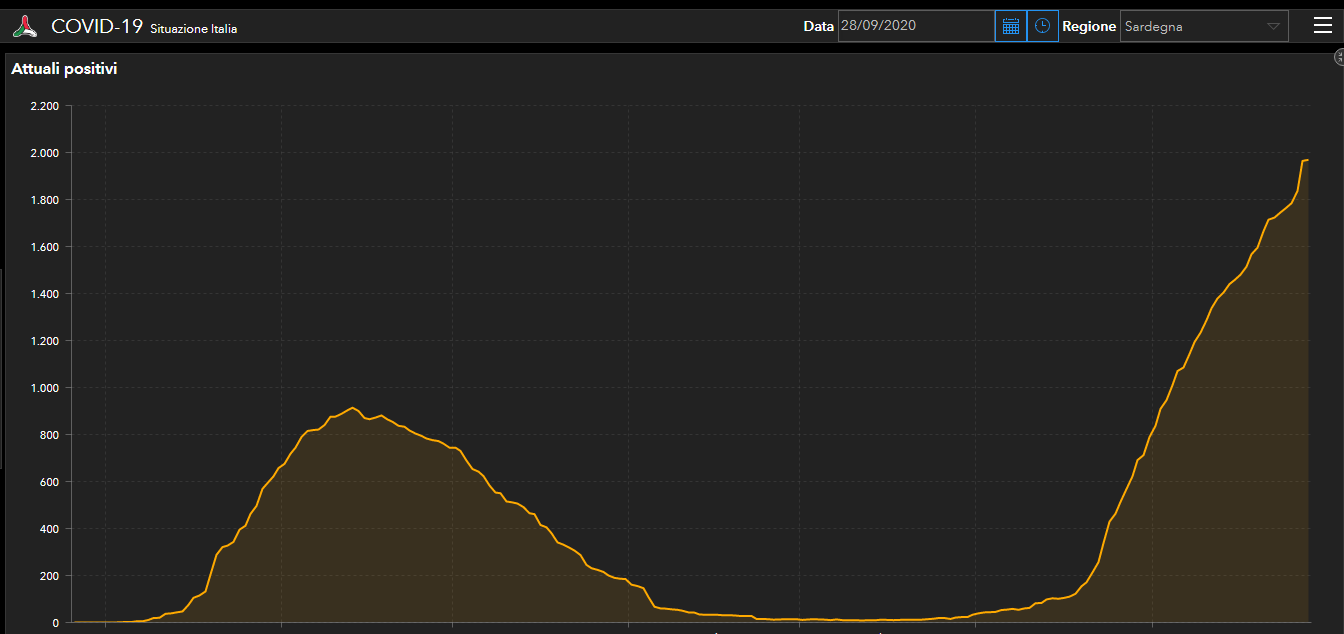Screen dimensions: 1344x634
Task: Click the 2.200 y-axis label
Action: click(x=45, y=106)
